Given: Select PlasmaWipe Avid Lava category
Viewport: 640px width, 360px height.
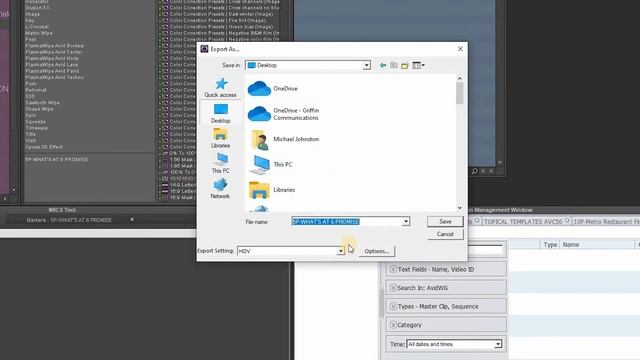Looking at the screenshot, I should (51, 64).
